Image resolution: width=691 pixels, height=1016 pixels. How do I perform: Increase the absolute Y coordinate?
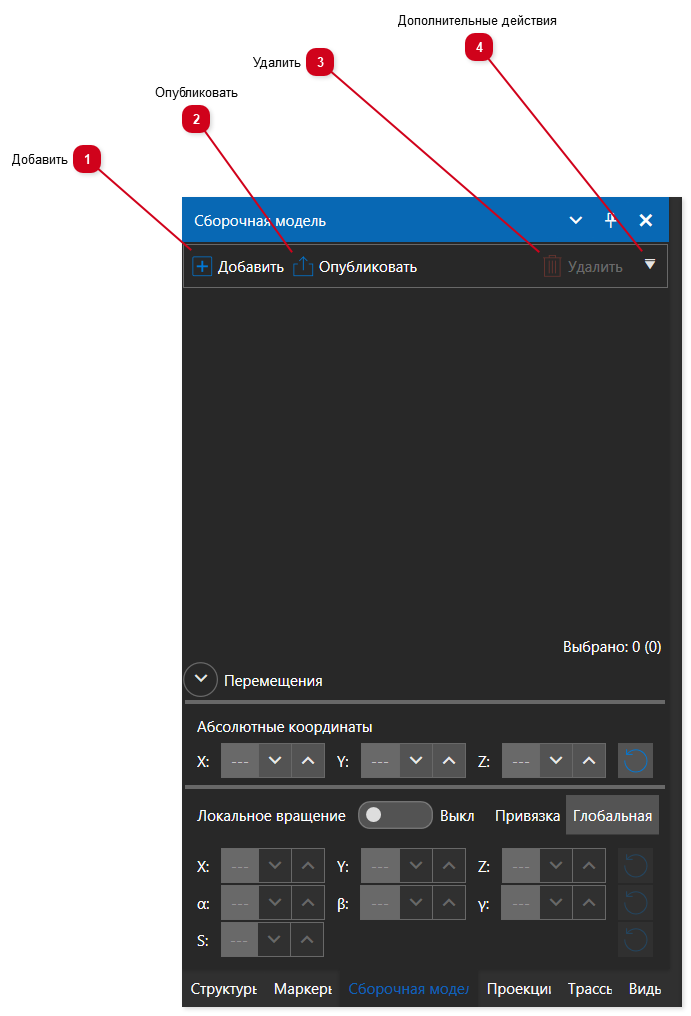(448, 761)
